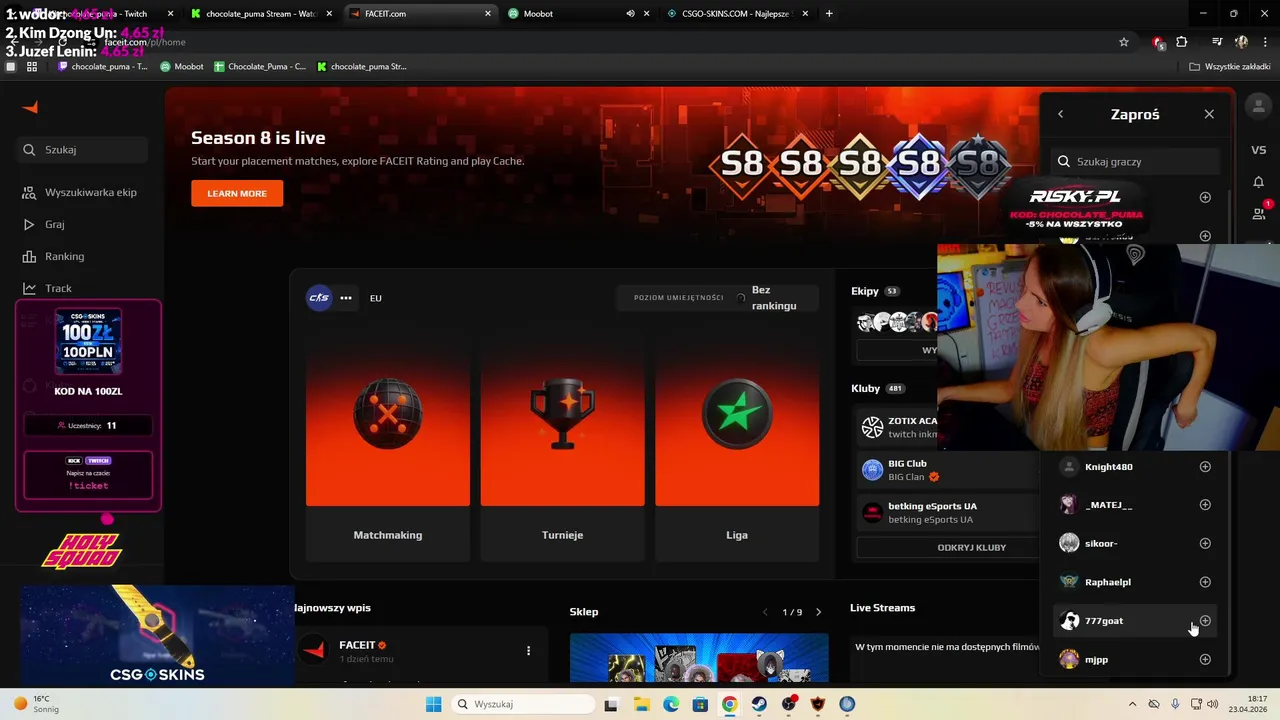Screen dimensions: 1280x720
Task: Select the Liga card
Action: (x=737, y=446)
